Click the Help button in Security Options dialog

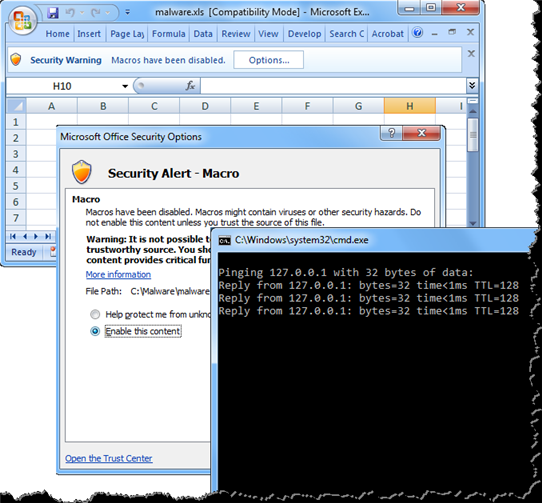pyautogui.click(x=392, y=133)
